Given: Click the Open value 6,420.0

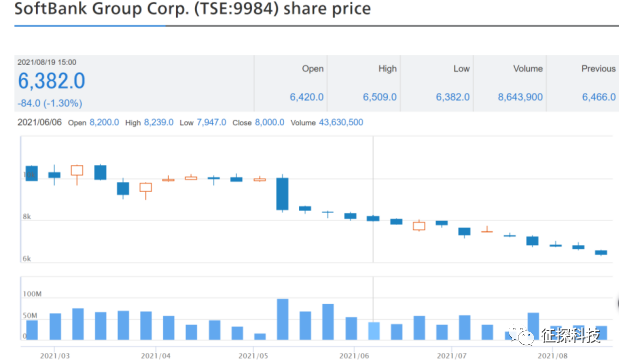Looking at the screenshot, I should (306, 97).
